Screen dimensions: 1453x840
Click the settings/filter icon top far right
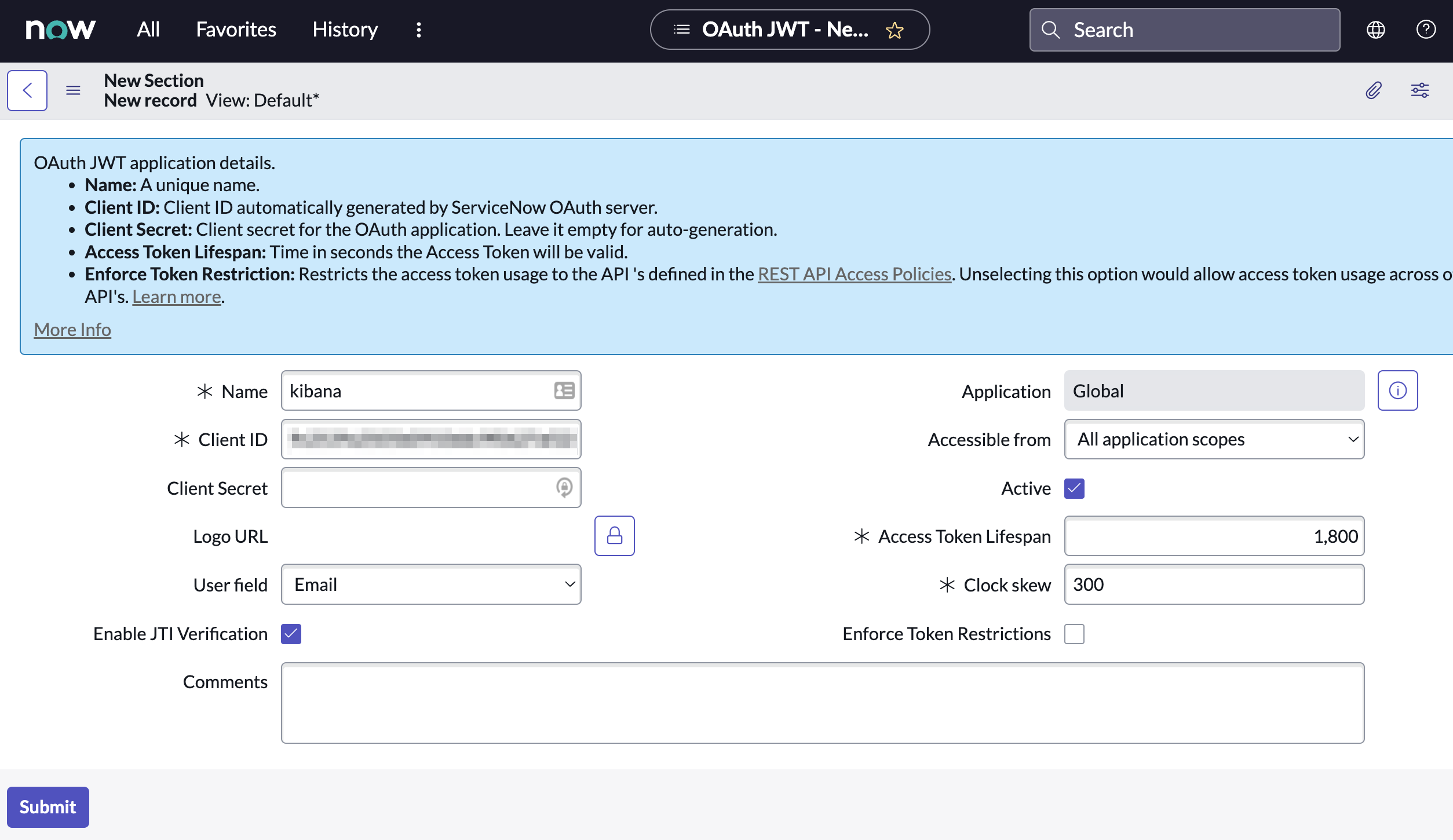[x=1420, y=90]
